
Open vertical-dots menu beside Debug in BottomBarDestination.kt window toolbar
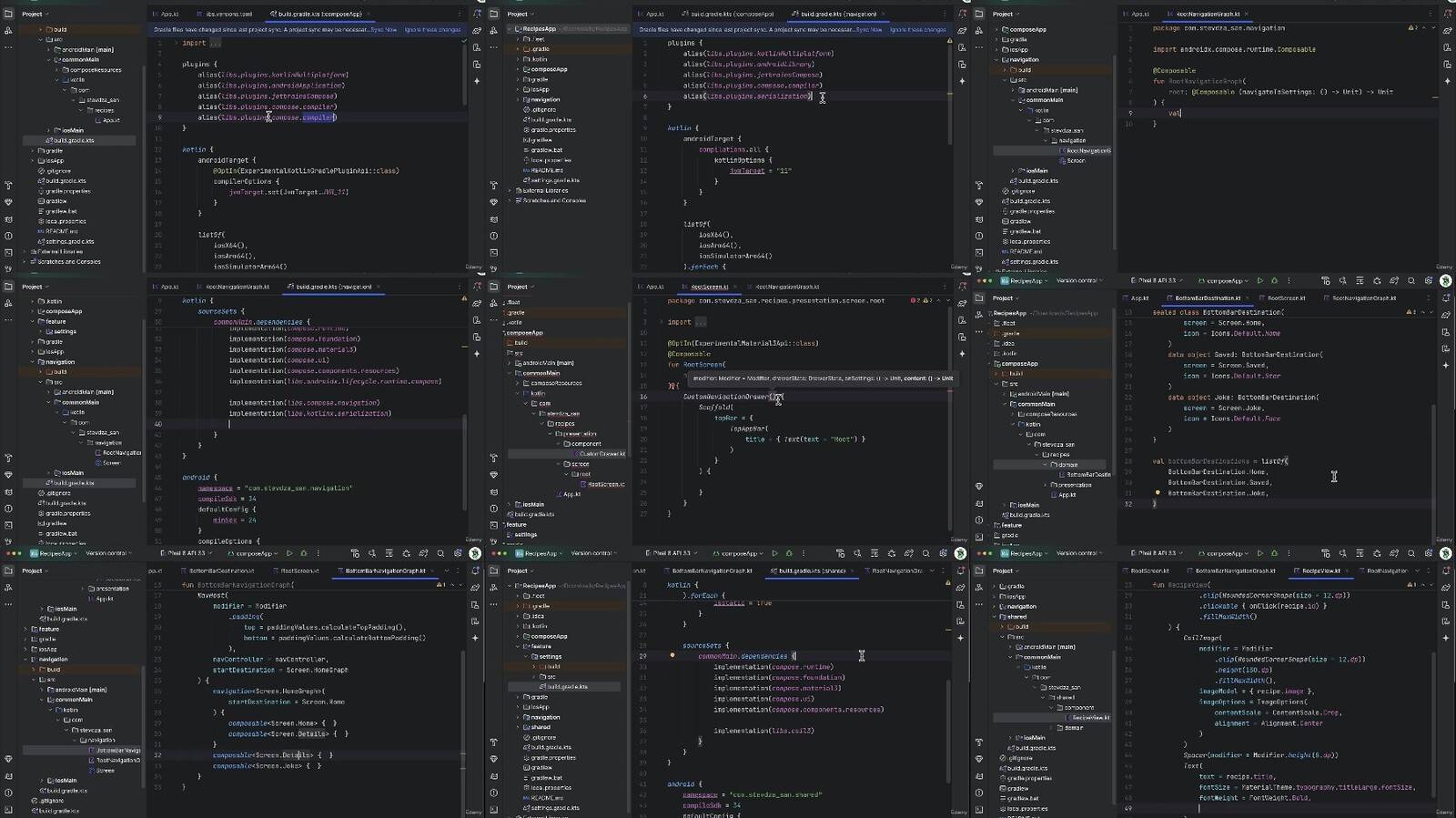coord(1288,280)
